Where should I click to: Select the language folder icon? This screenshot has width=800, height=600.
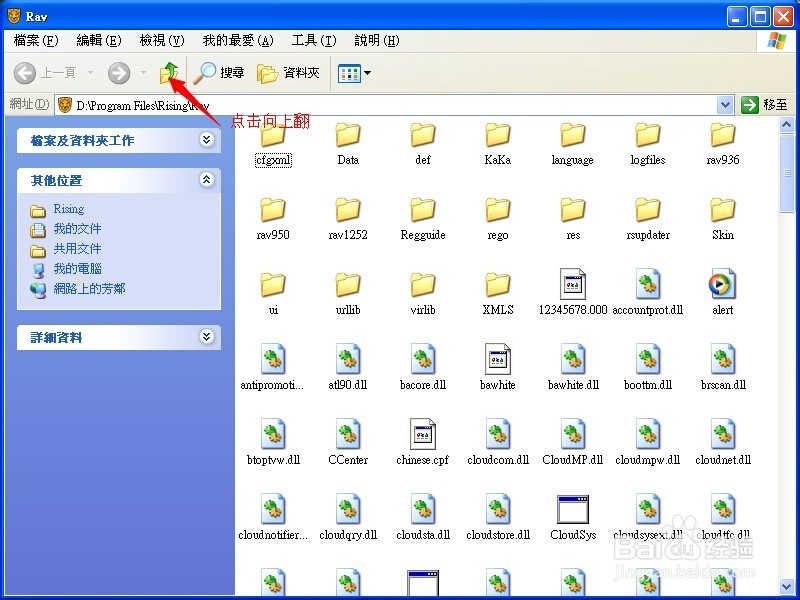coord(573,135)
